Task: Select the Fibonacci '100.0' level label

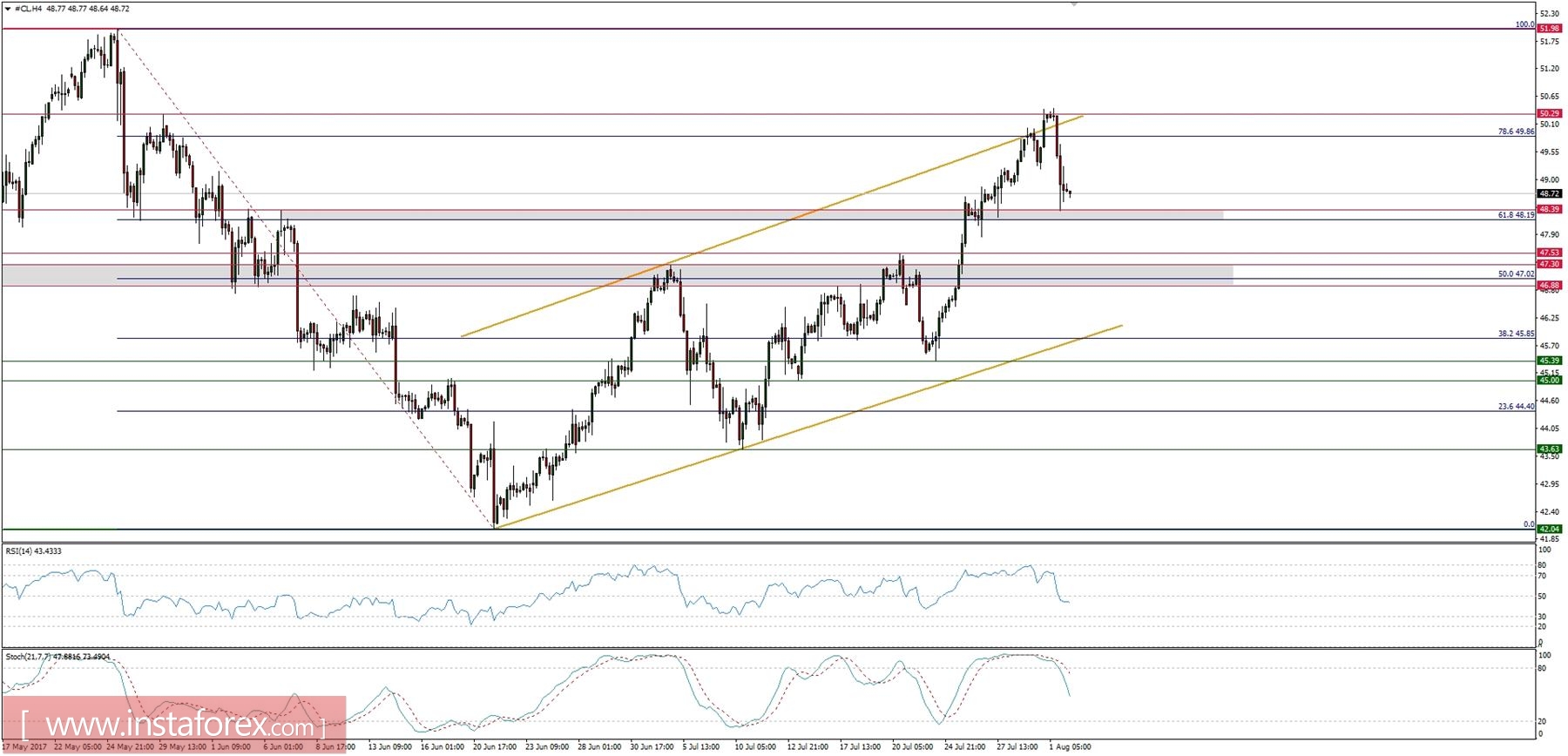Action: tap(1524, 24)
